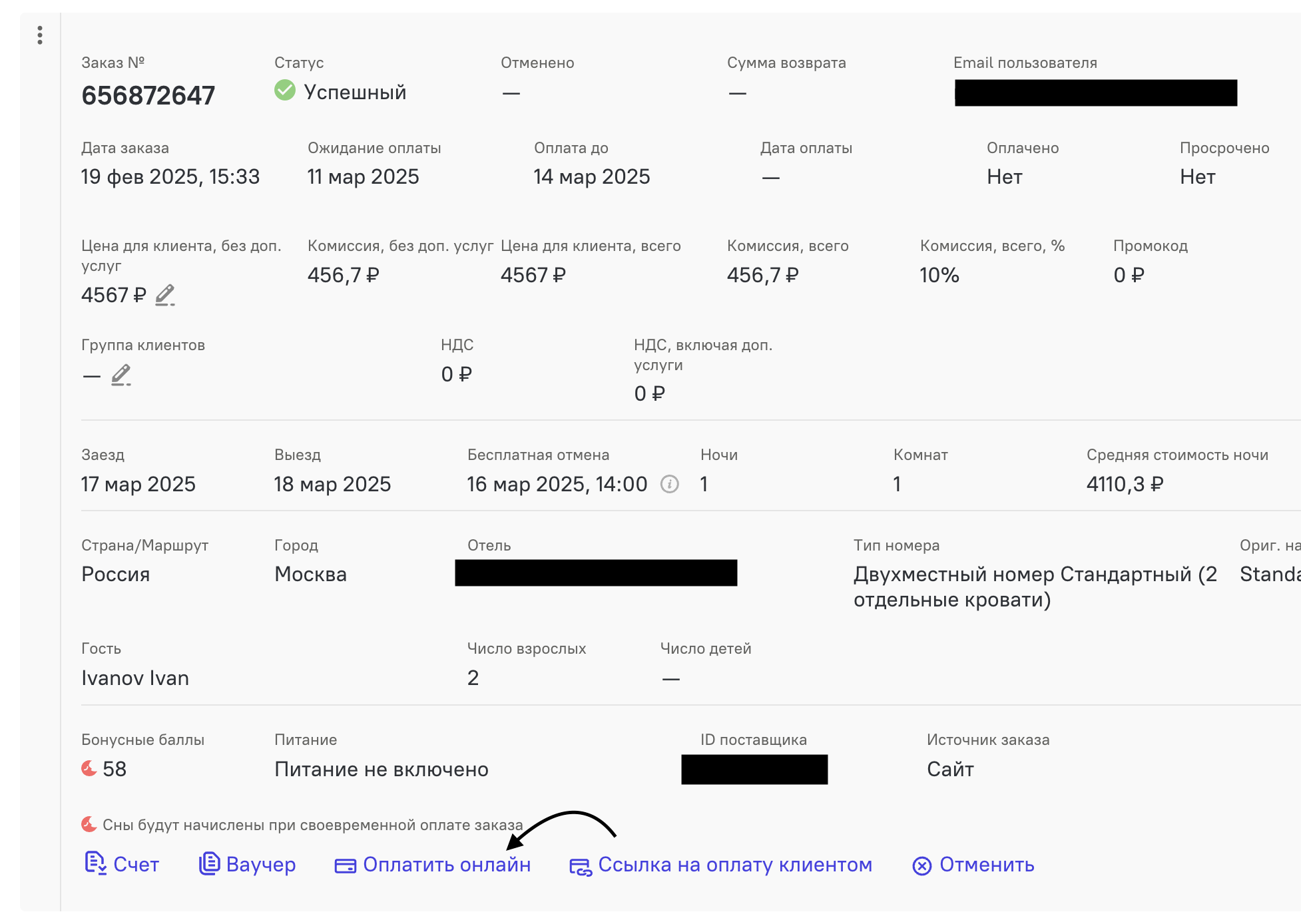Show the free cancellation info tooltip
This screenshot has width=1301, height=924.
pos(670,484)
